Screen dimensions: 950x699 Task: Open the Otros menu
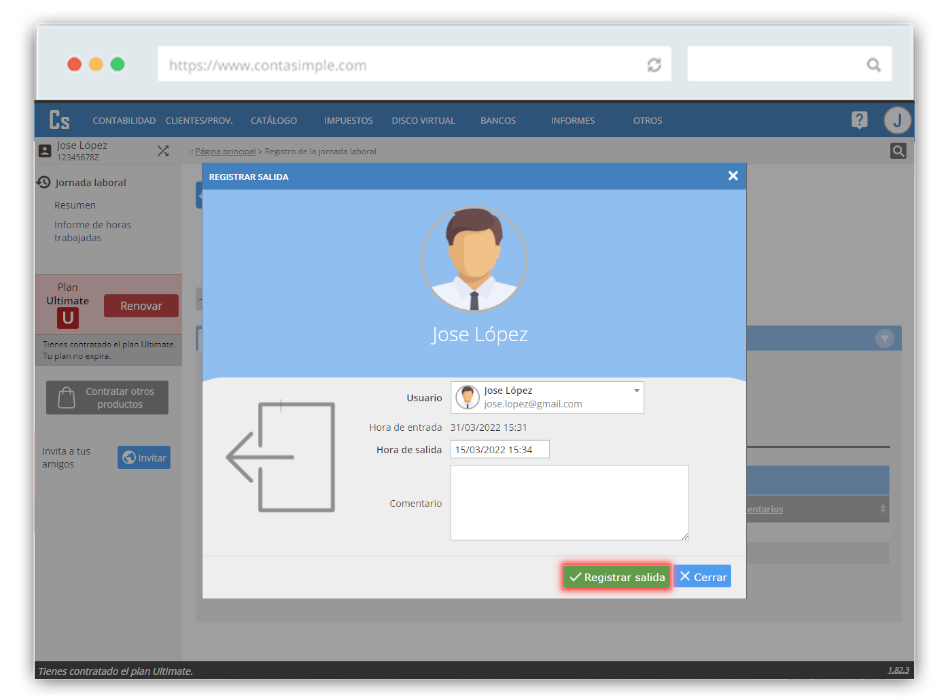(648, 121)
